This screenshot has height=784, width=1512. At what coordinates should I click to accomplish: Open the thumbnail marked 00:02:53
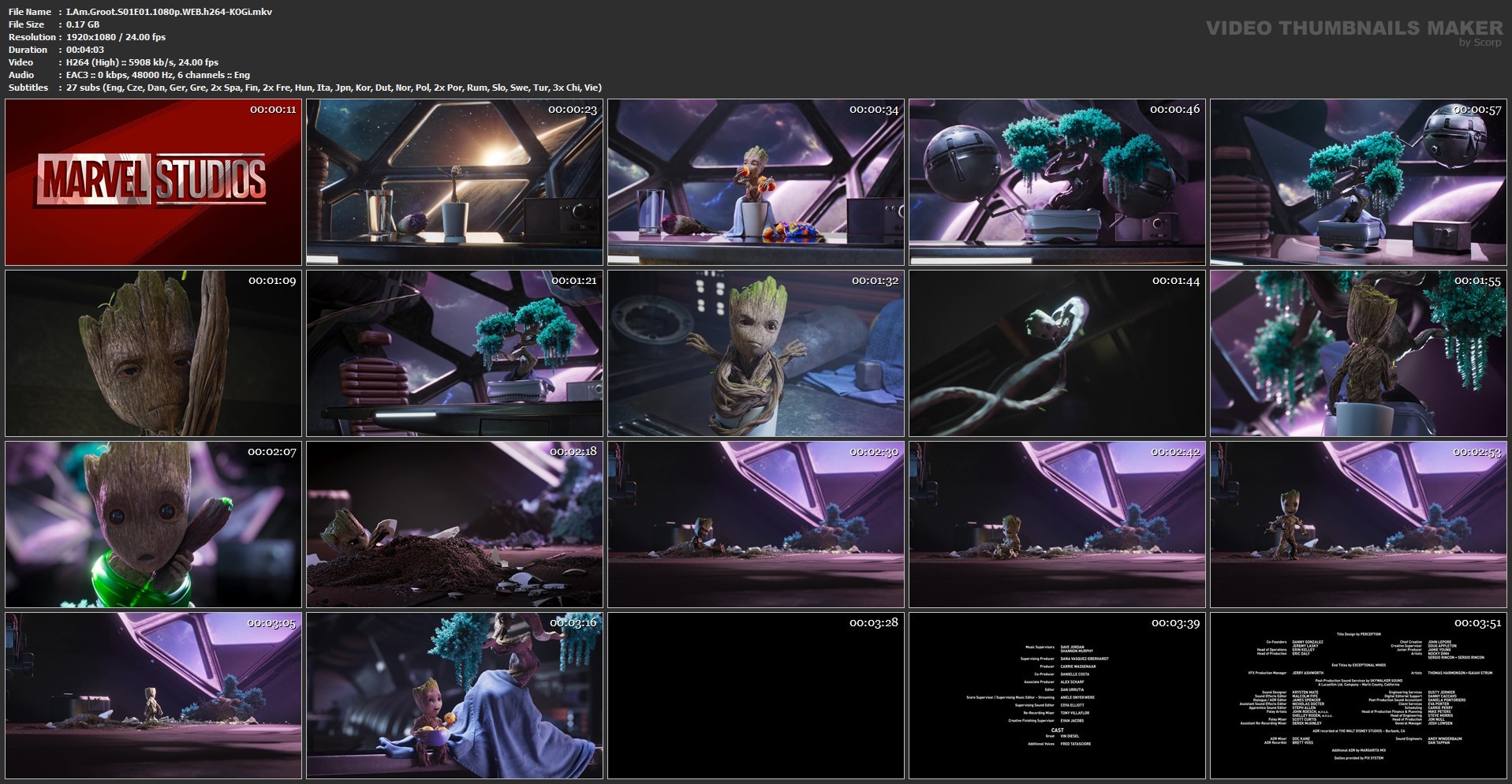tap(1358, 525)
